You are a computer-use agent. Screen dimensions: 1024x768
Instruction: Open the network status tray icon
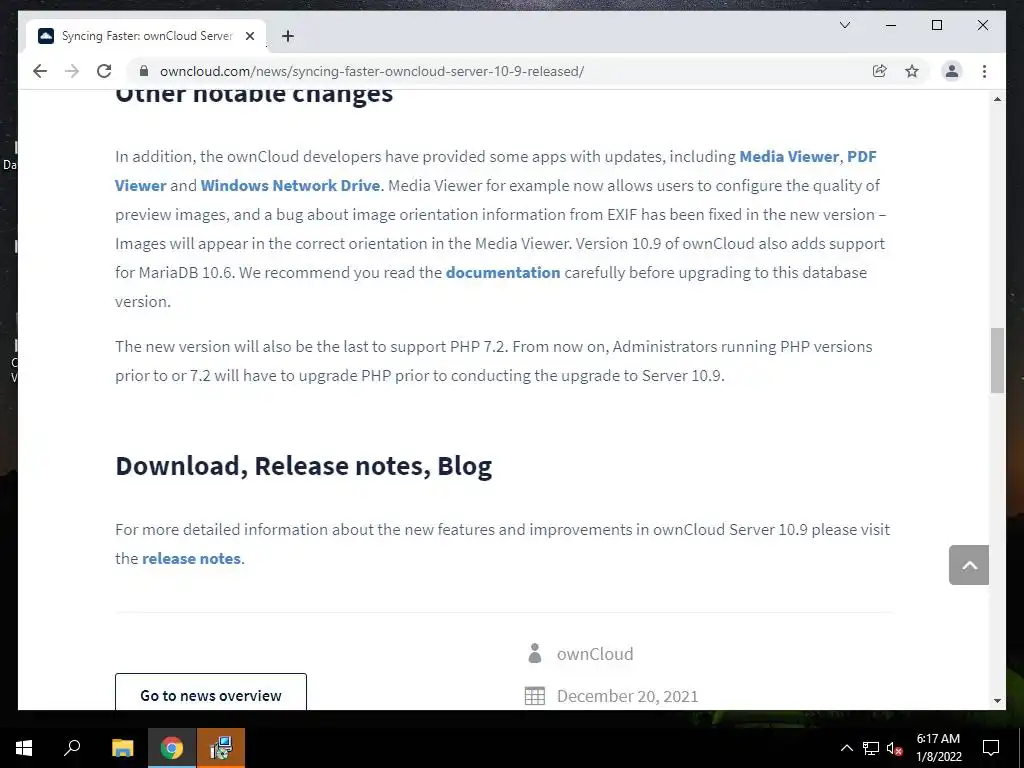pos(871,748)
